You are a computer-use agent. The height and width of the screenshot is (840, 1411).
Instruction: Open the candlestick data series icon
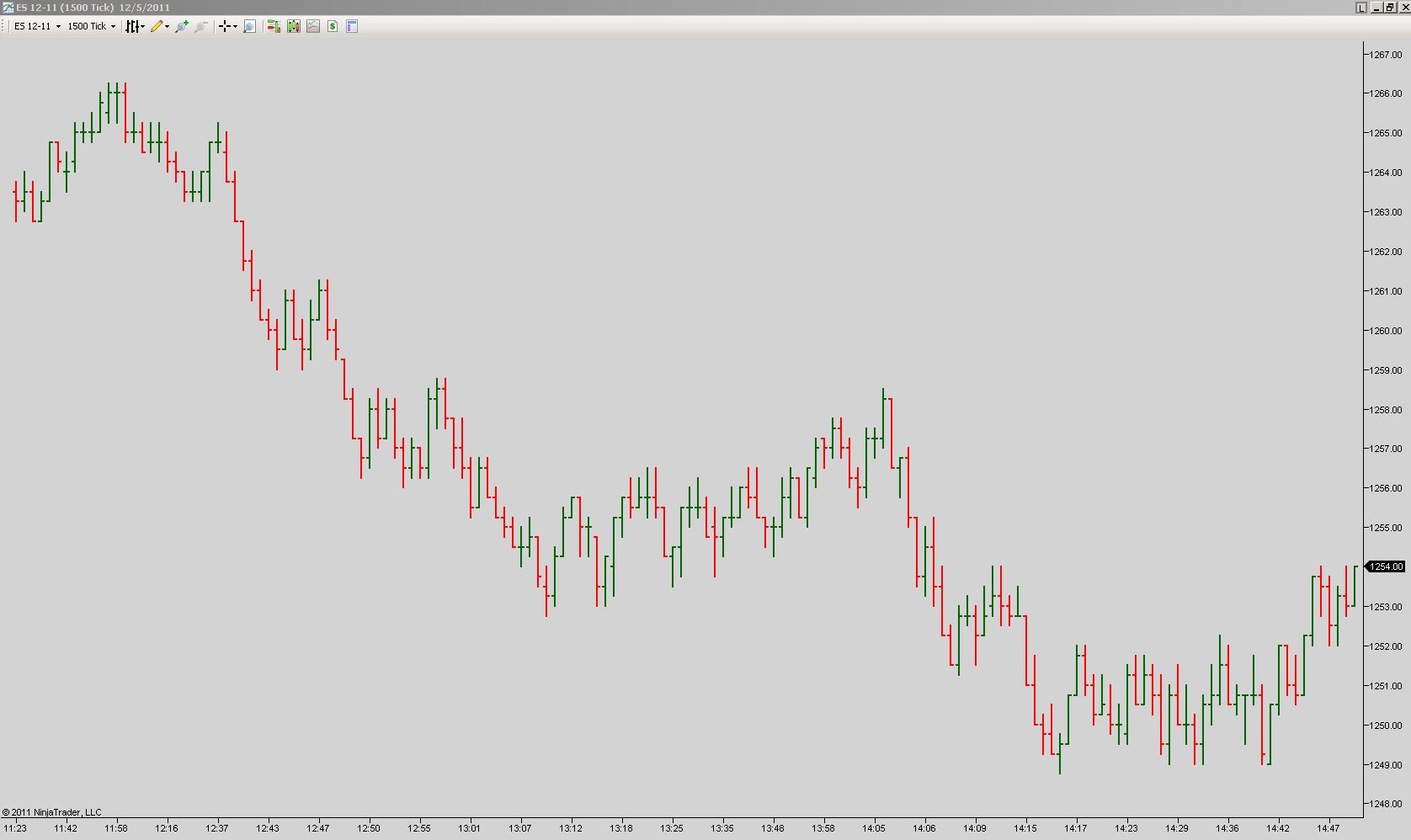pos(293,26)
